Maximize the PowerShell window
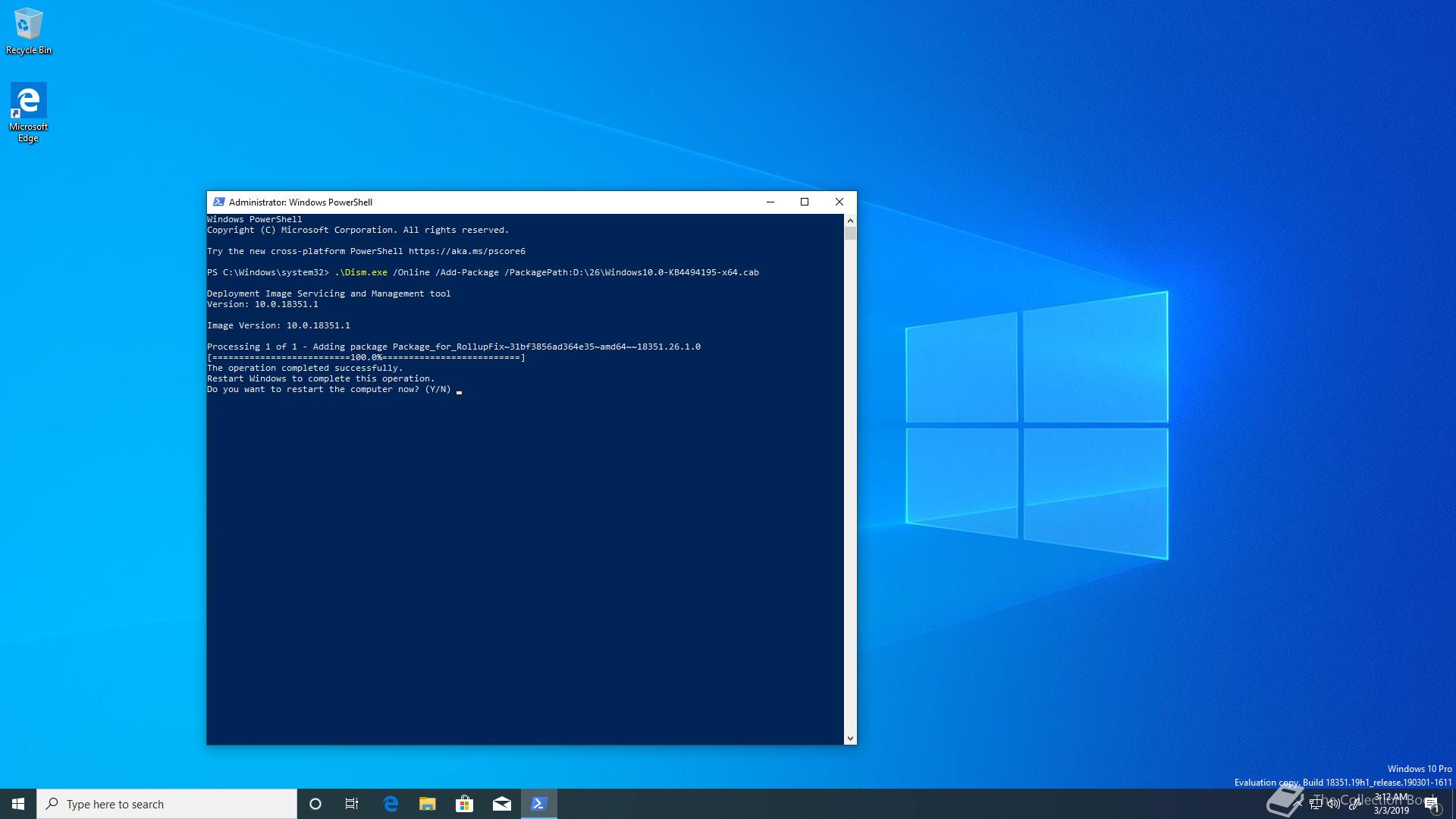The height and width of the screenshot is (819, 1456). pyautogui.click(x=805, y=202)
